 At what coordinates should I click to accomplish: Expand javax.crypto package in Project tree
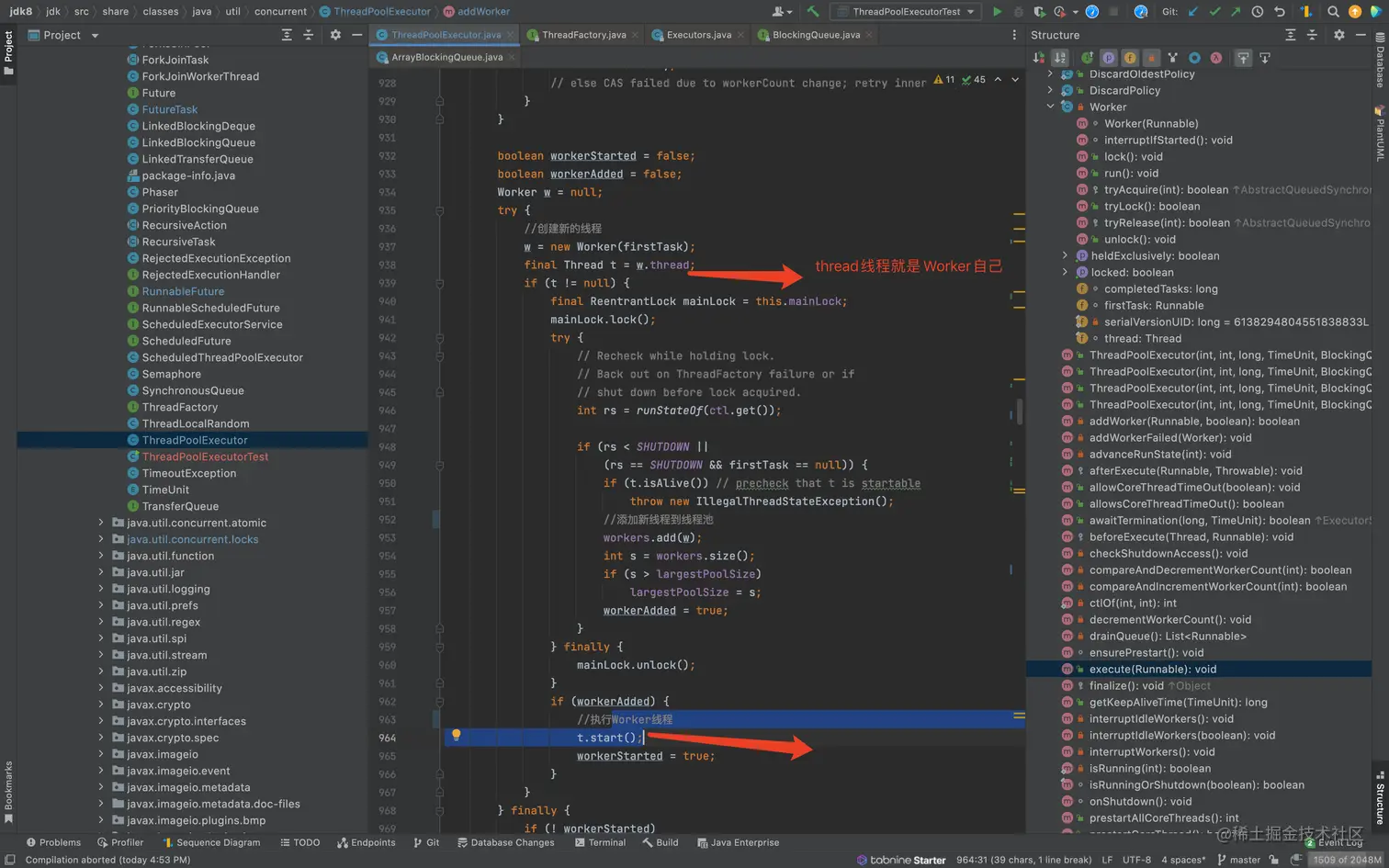(101, 705)
